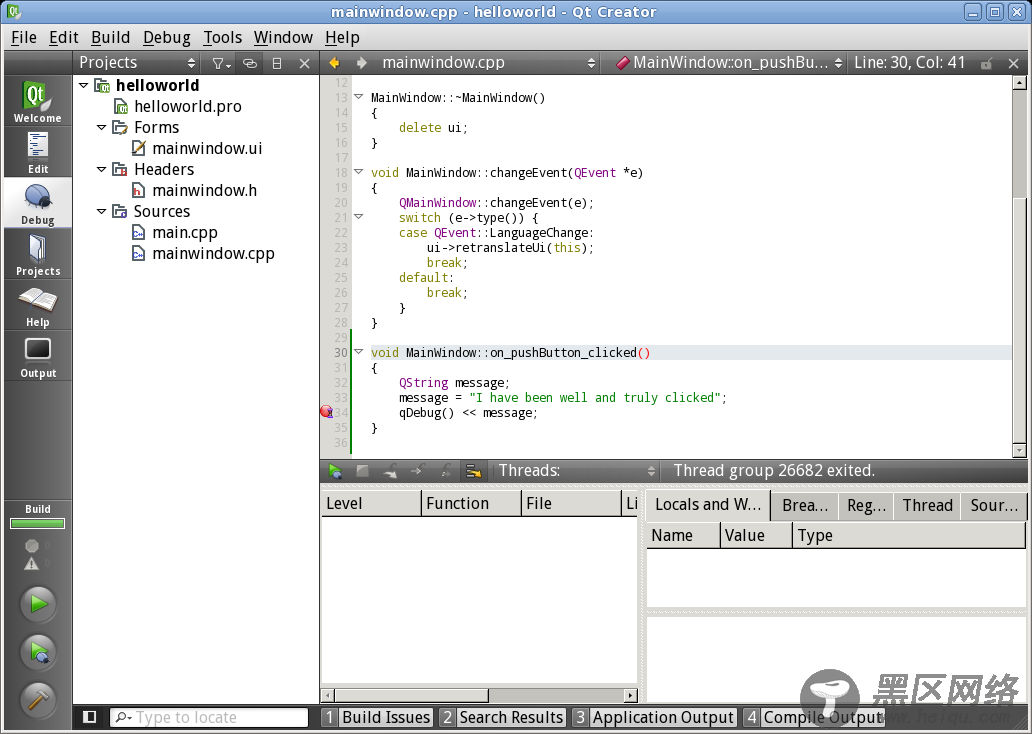Viewport: 1032px width, 734px height.
Task: Open the Welcome mode
Action: (38, 101)
